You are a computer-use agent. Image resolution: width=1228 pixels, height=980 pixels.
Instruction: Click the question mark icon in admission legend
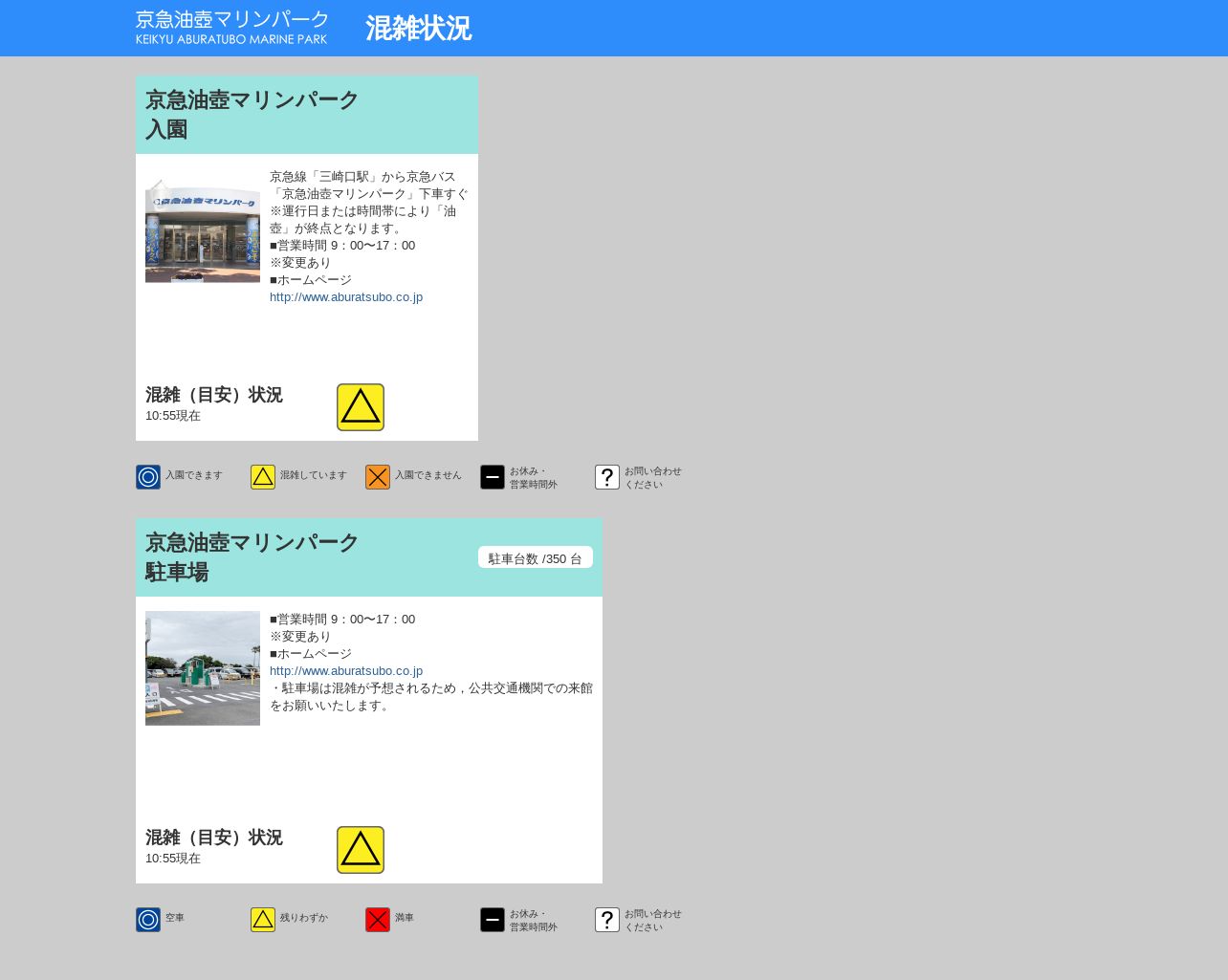607,477
